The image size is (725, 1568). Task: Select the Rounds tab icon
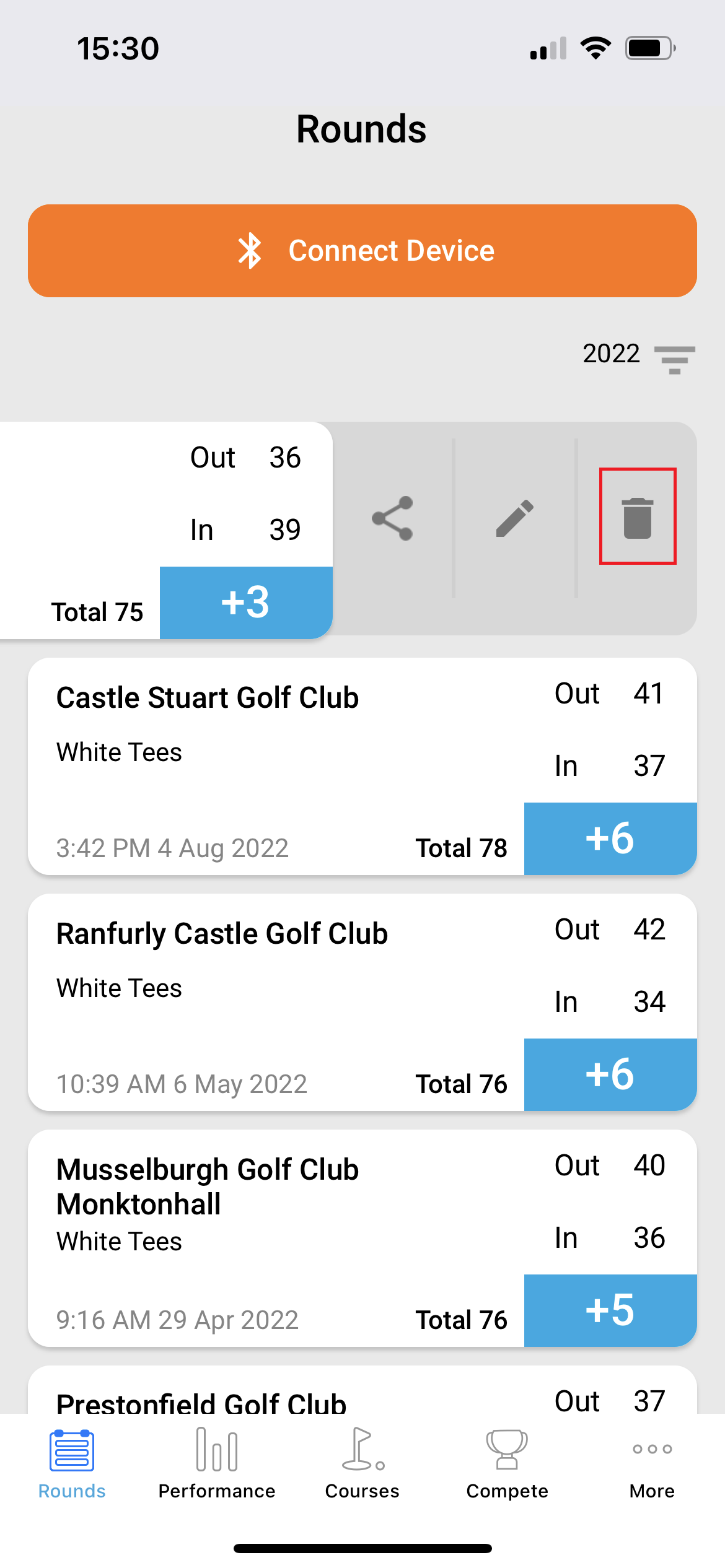(72, 1451)
